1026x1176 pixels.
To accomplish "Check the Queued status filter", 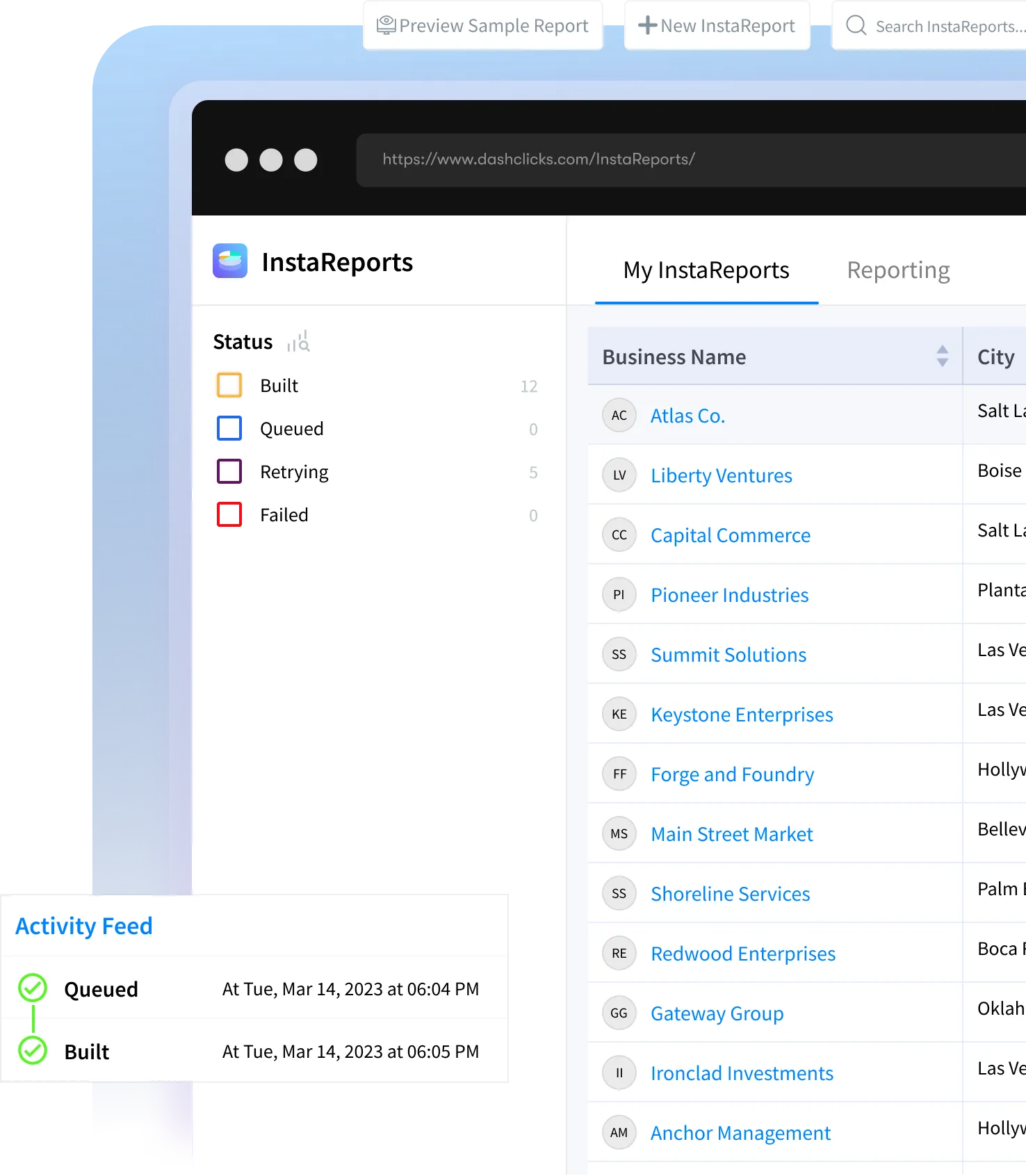I will point(229,428).
